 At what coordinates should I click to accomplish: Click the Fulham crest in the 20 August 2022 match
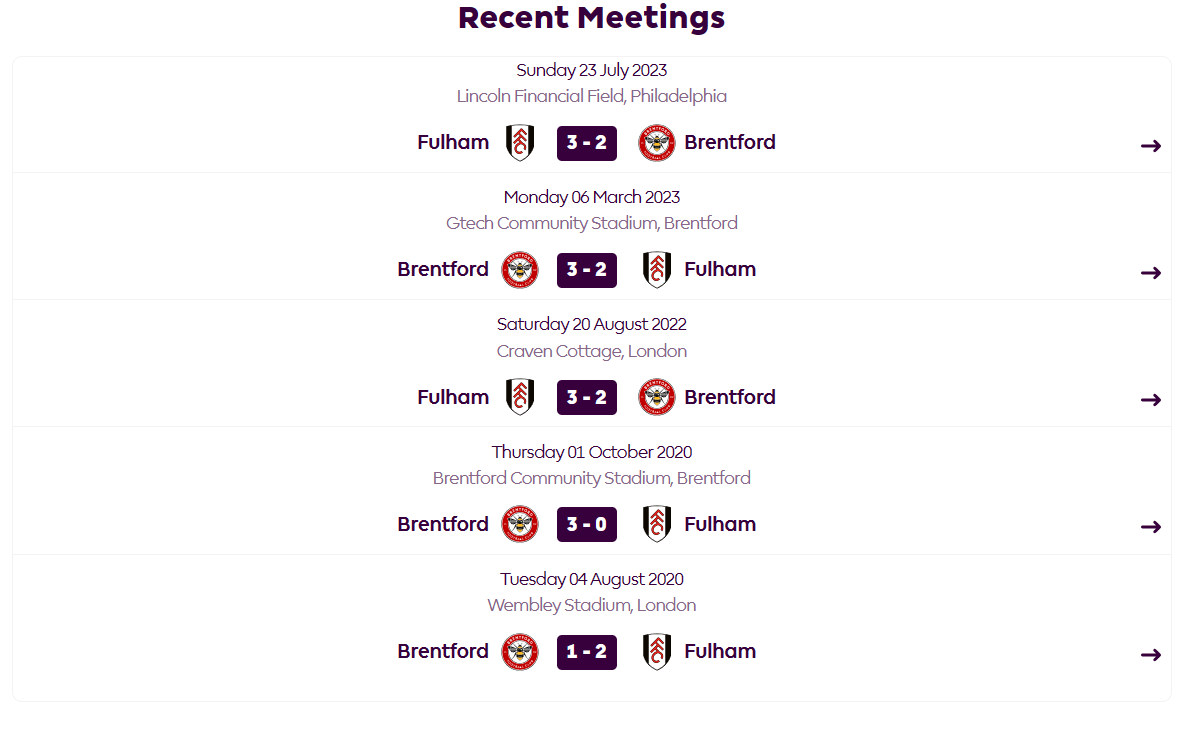[520, 397]
